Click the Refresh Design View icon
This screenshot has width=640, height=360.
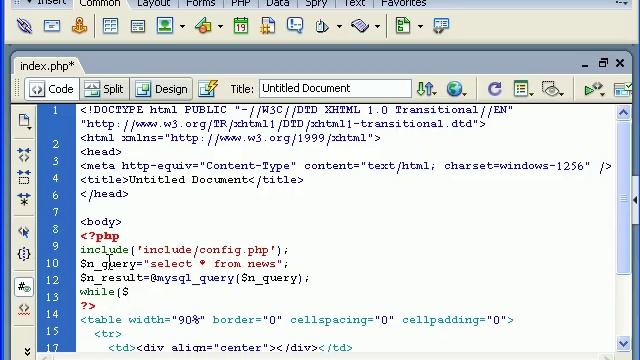(x=494, y=89)
